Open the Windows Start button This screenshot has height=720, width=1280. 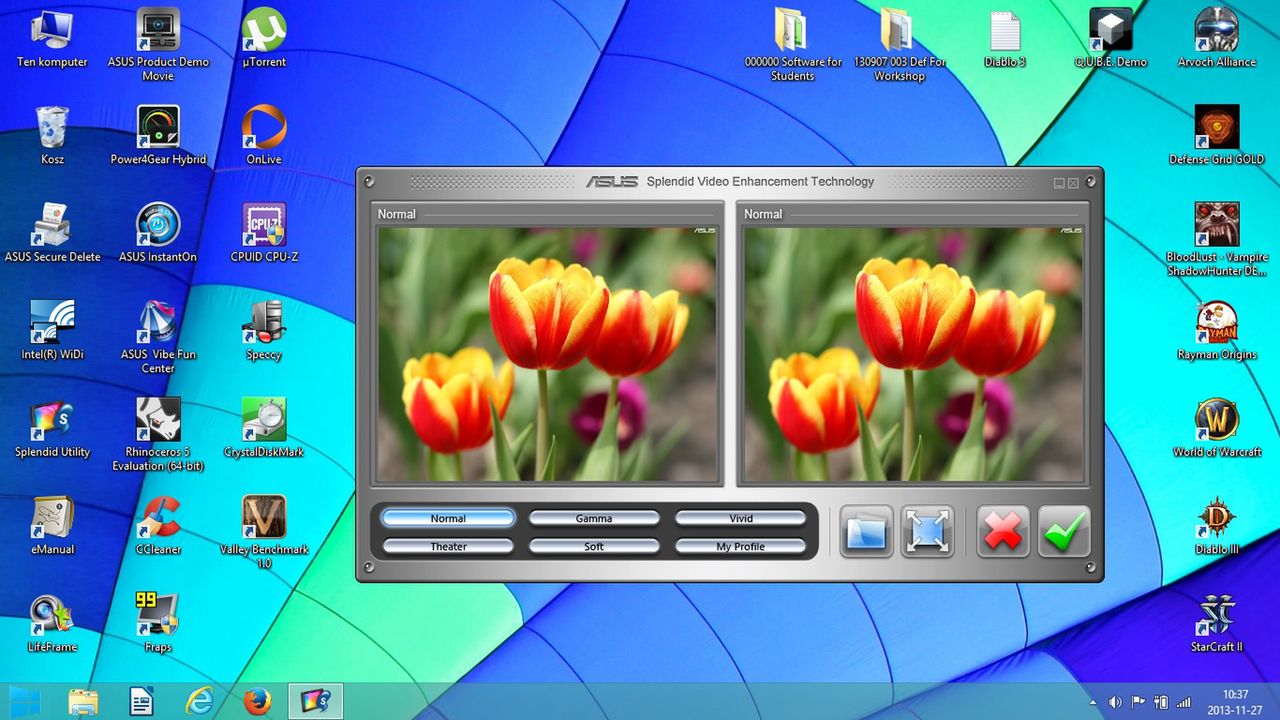[26, 701]
